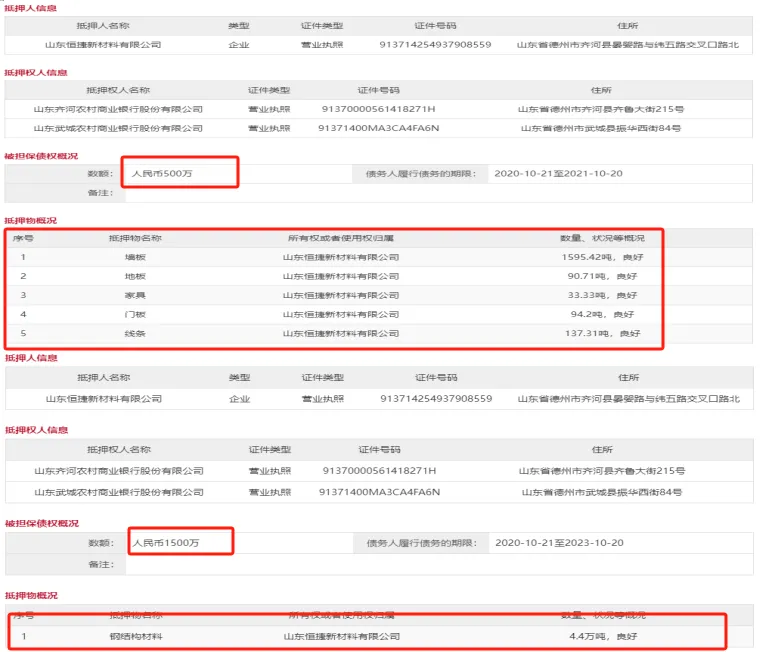Click the owner cell in the 家具 row
This screenshot has height=652, width=760.
[x=341, y=295]
